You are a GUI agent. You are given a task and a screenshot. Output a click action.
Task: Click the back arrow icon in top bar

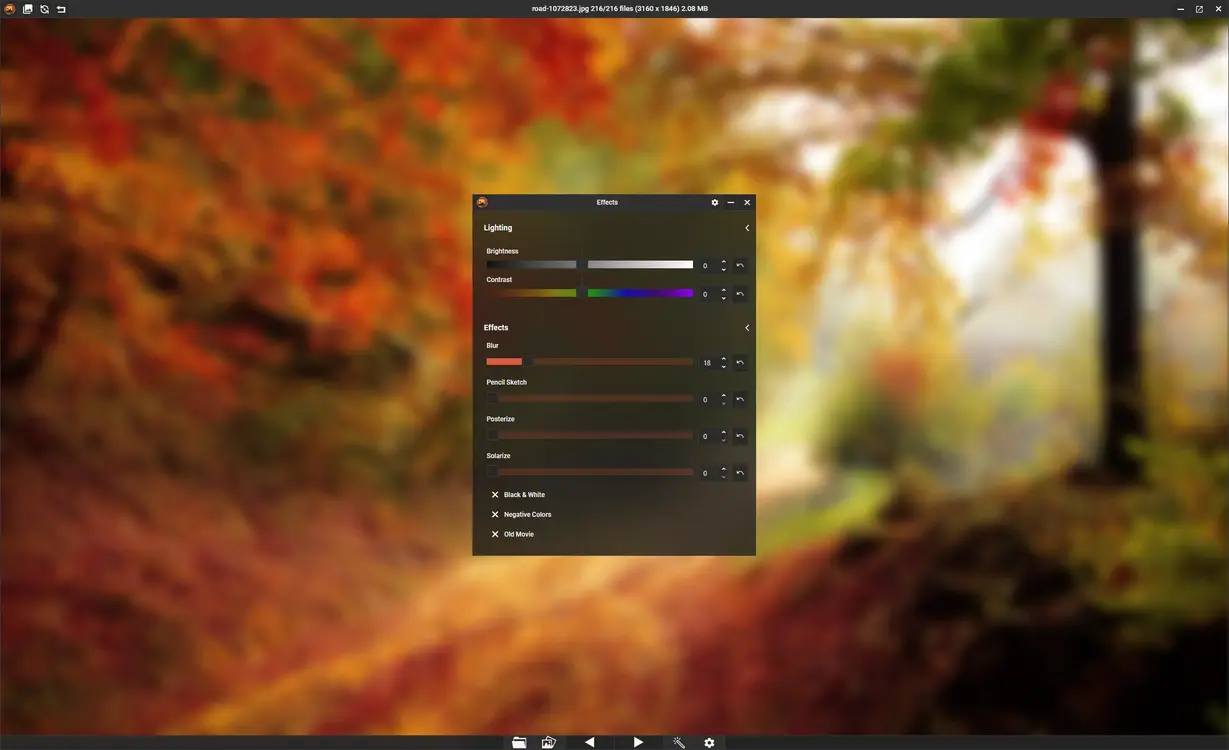pos(60,8)
